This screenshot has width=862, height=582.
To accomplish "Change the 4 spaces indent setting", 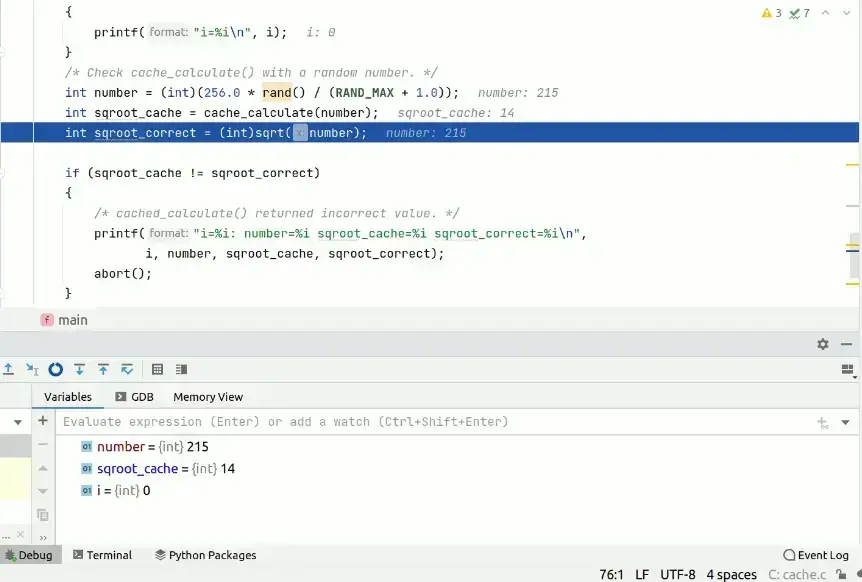I will (731, 574).
